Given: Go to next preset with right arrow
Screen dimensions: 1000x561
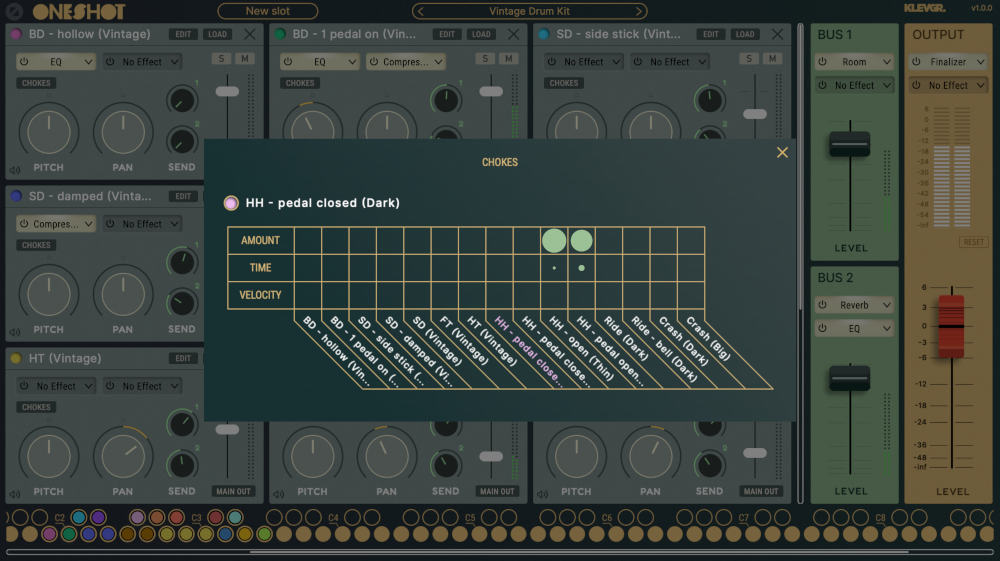Looking at the screenshot, I should point(638,11).
